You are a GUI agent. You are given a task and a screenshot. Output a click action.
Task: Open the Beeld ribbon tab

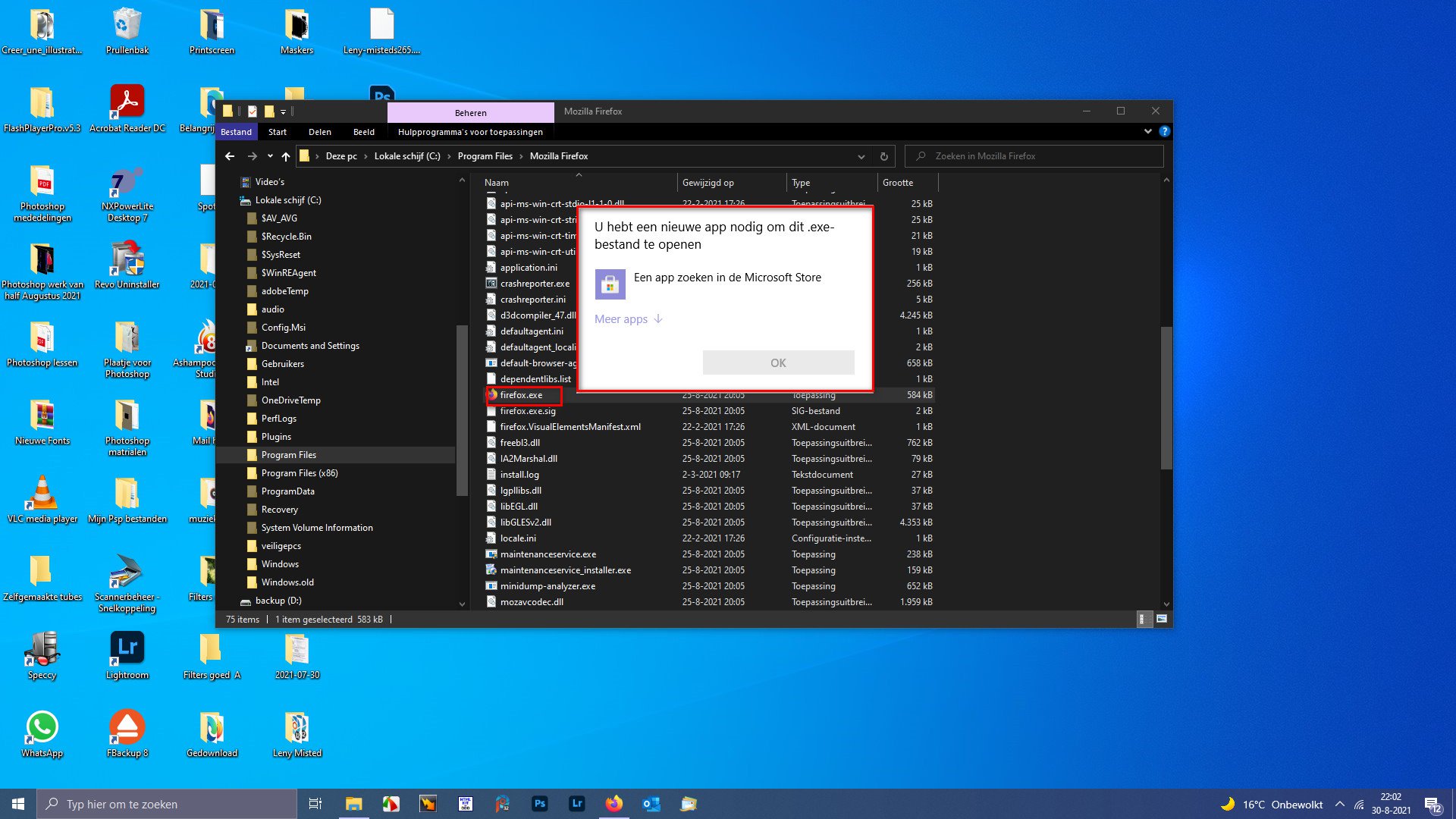(363, 132)
